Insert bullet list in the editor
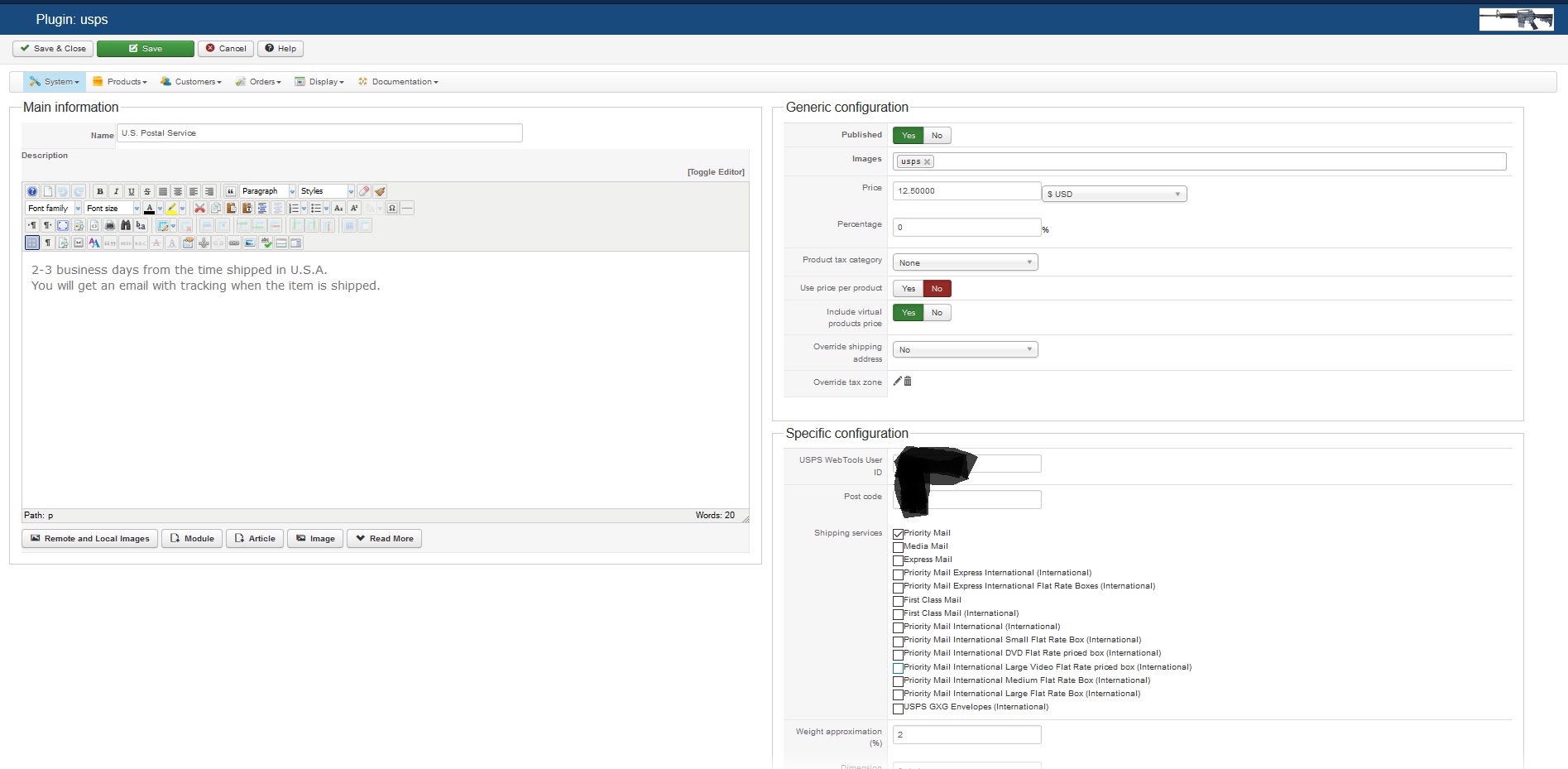This screenshot has height=769, width=1568. pos(316,209)
